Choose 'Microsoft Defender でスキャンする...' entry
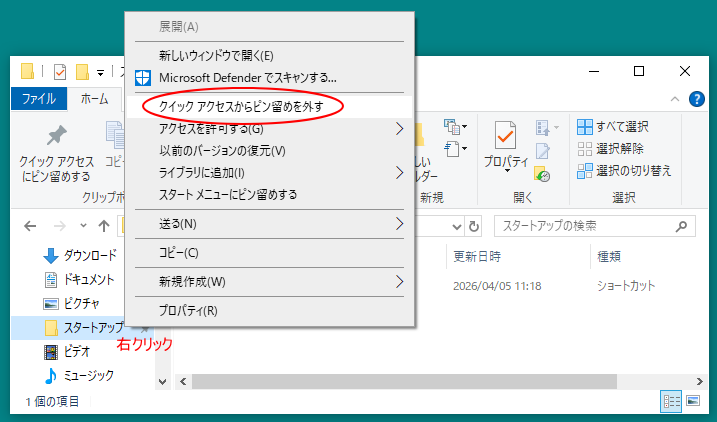The image size is (717, 422). [270, 78]
